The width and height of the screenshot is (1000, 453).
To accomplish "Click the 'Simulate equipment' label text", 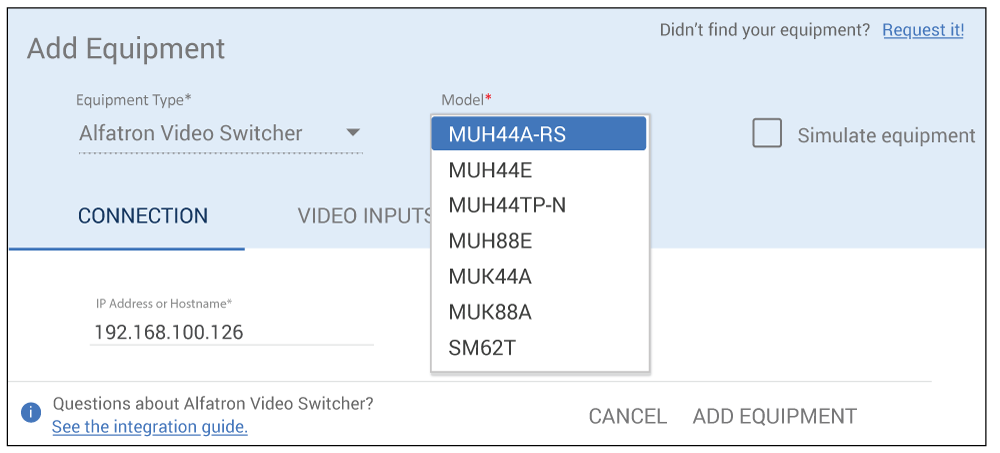I will [885, 136].
